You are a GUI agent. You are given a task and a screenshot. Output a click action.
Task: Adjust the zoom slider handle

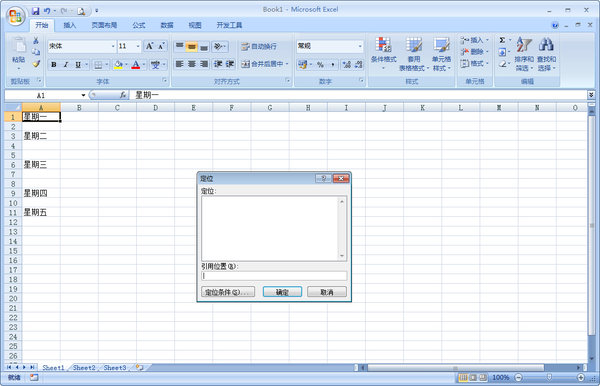point(549,378)
